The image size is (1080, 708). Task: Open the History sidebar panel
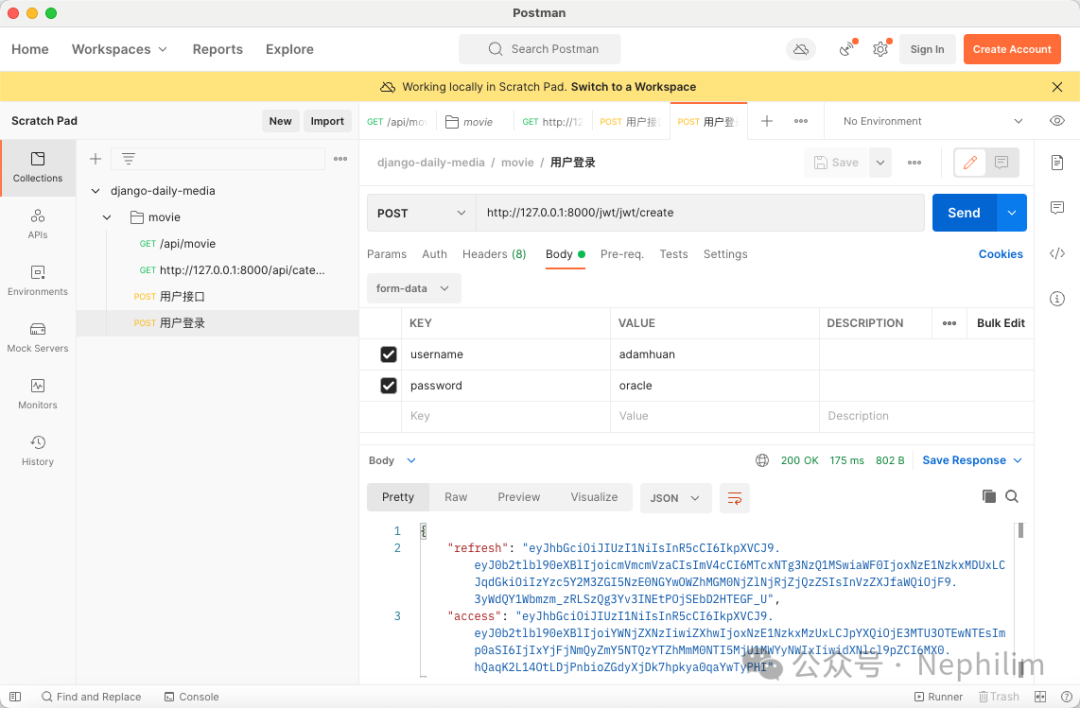37,451
